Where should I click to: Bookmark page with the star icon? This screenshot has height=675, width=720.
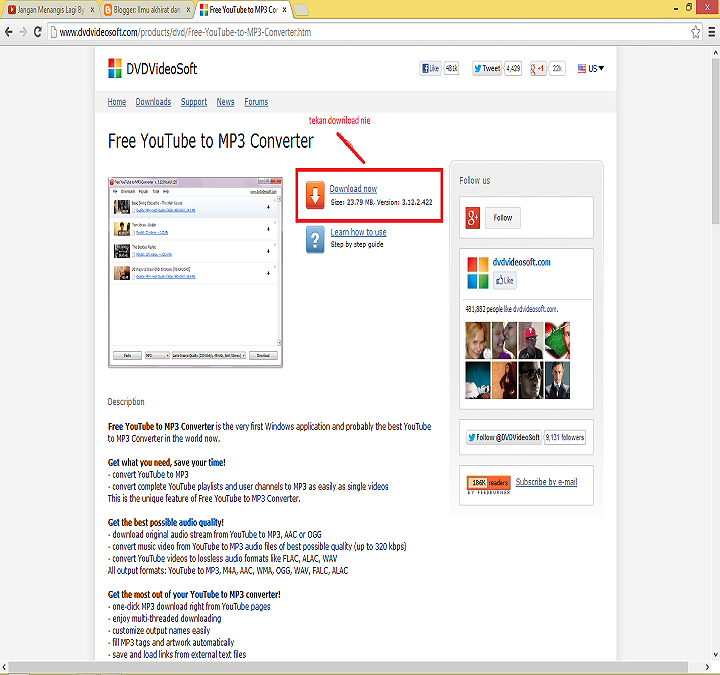coord(695,32)
